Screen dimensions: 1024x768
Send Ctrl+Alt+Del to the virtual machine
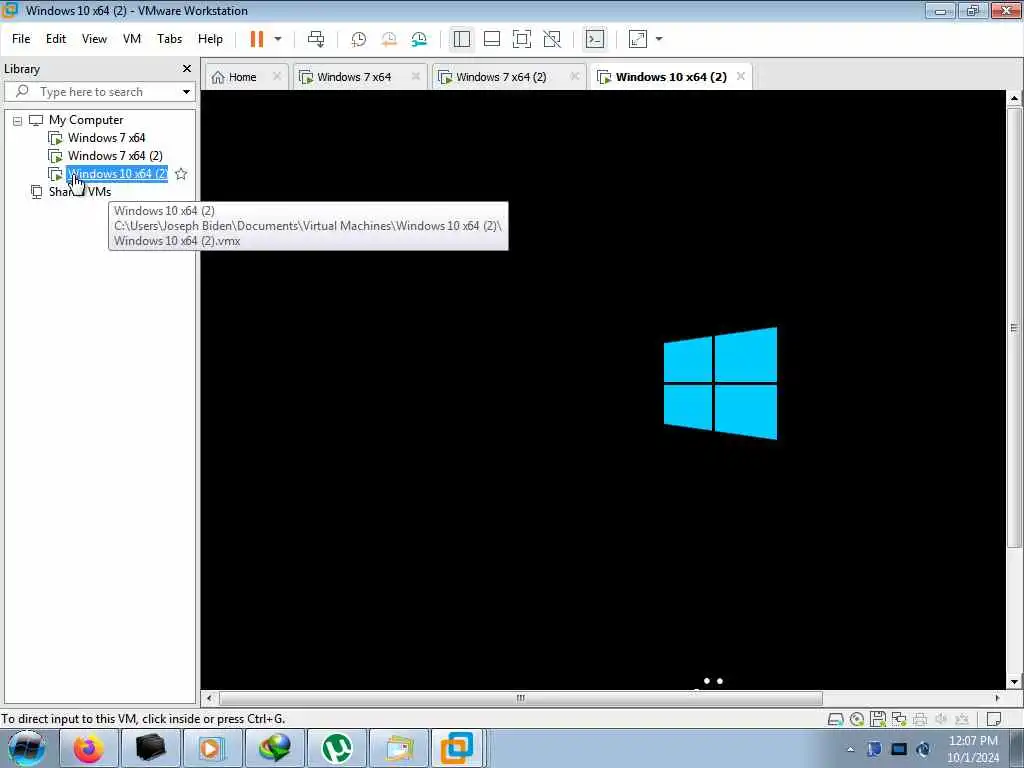point(316,39)
